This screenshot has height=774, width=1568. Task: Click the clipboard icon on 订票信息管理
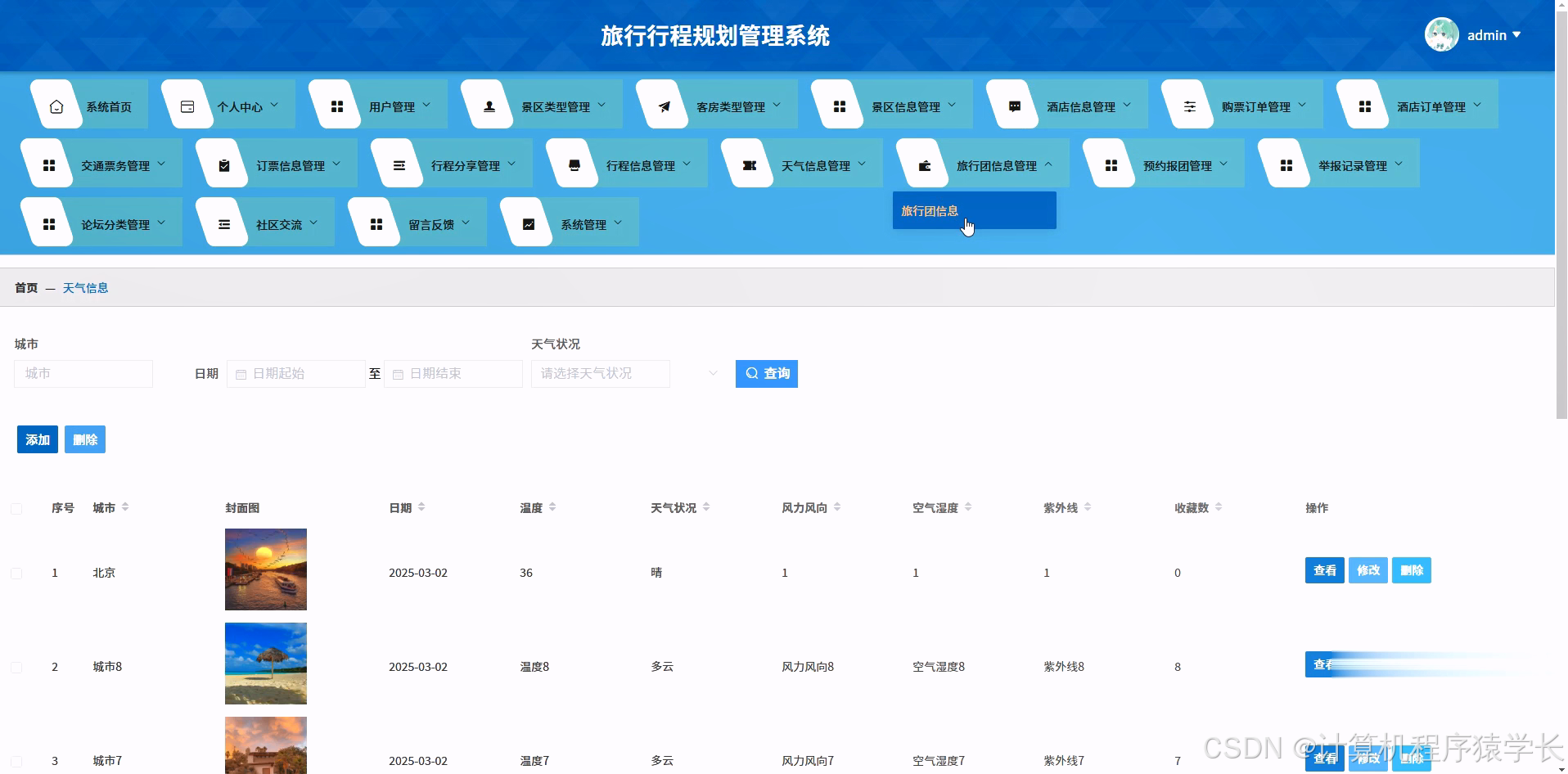[225, 163]
